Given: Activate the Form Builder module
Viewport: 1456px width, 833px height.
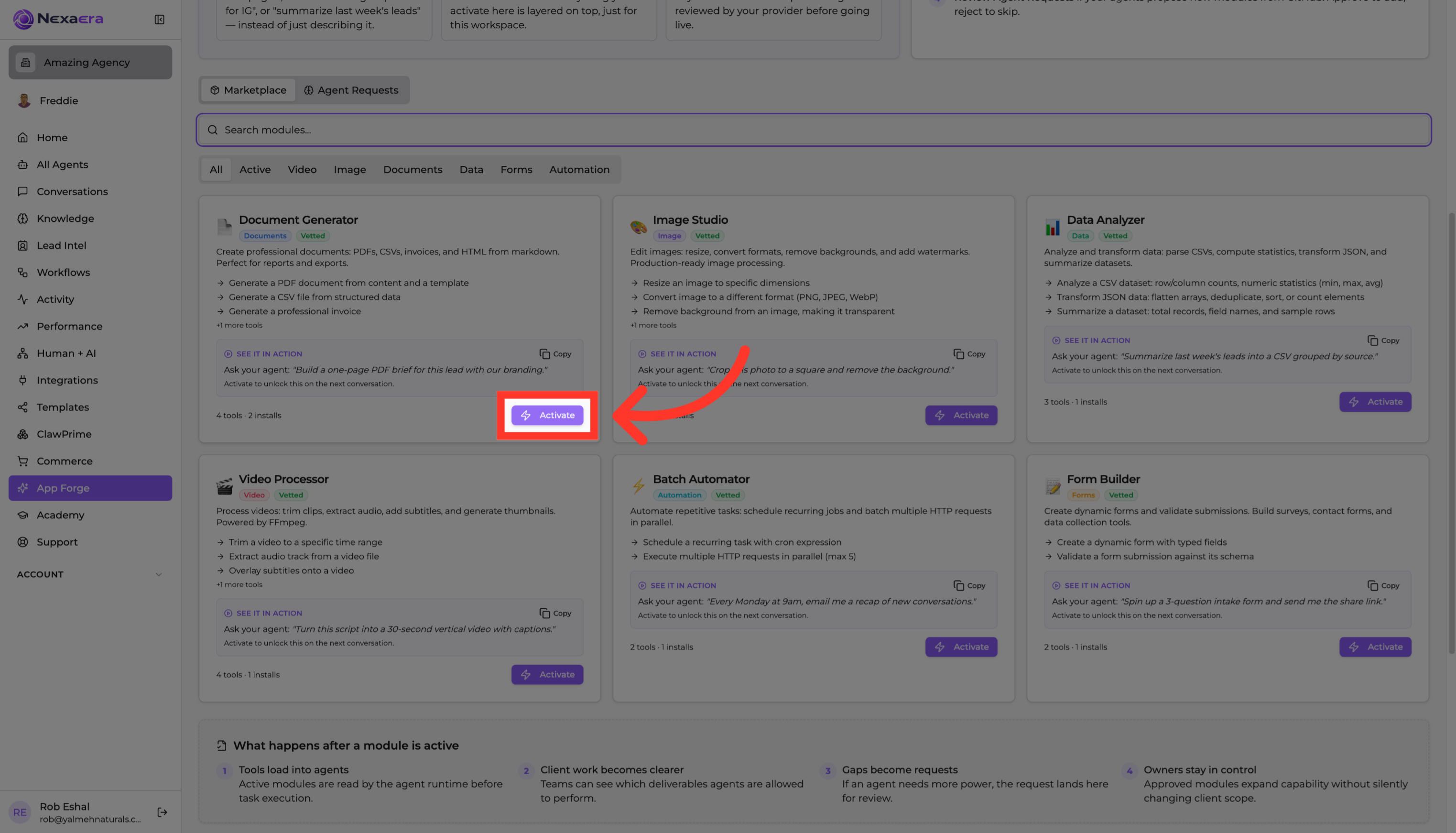Looking at the screenshot, I should (1375, 647).
